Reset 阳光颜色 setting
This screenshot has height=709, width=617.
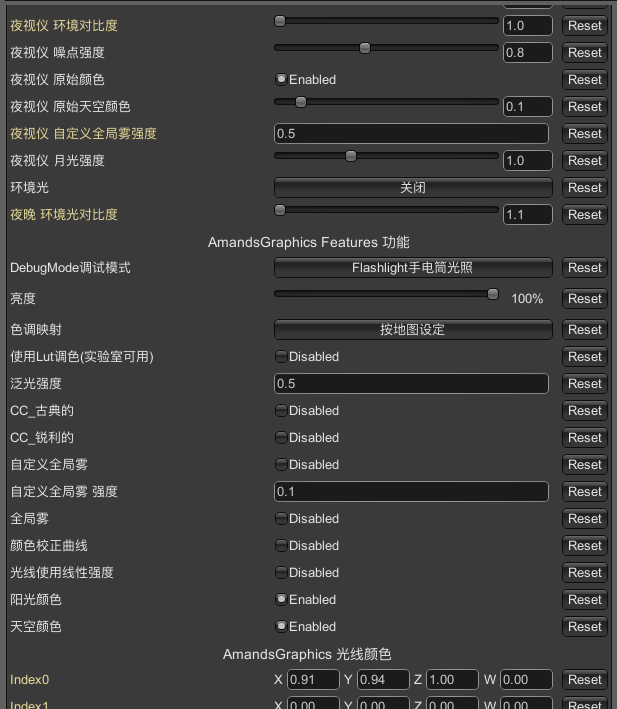point(585,600)
